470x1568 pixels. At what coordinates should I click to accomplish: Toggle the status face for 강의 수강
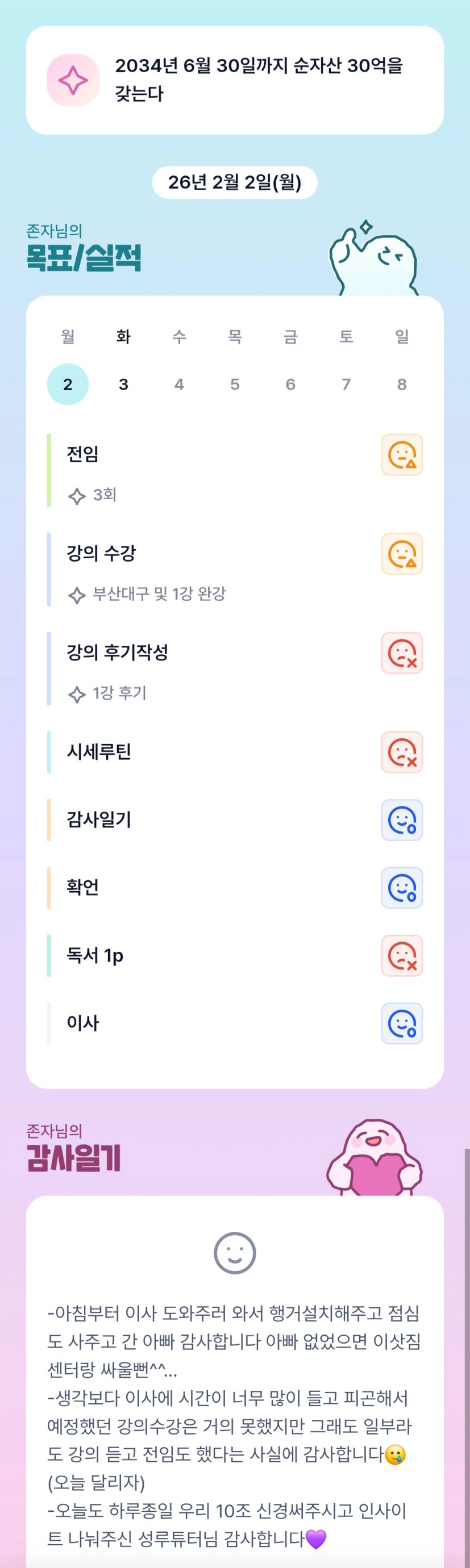[x=402, y=554]
